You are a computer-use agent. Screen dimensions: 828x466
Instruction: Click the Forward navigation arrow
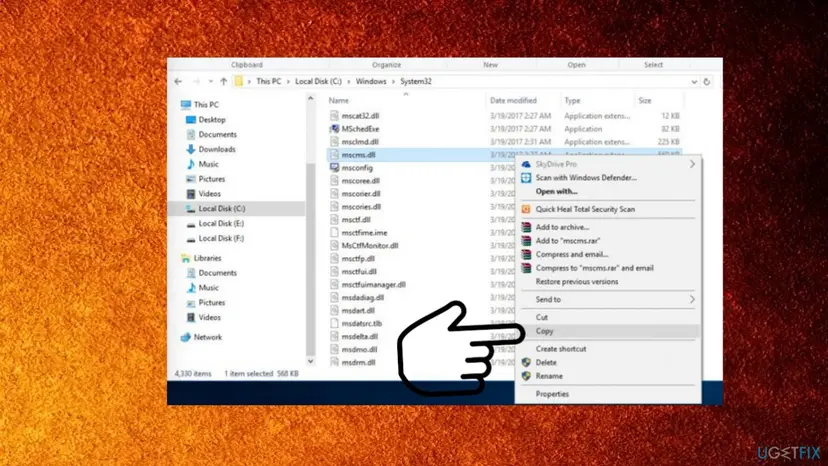click(x=196, y=81)
